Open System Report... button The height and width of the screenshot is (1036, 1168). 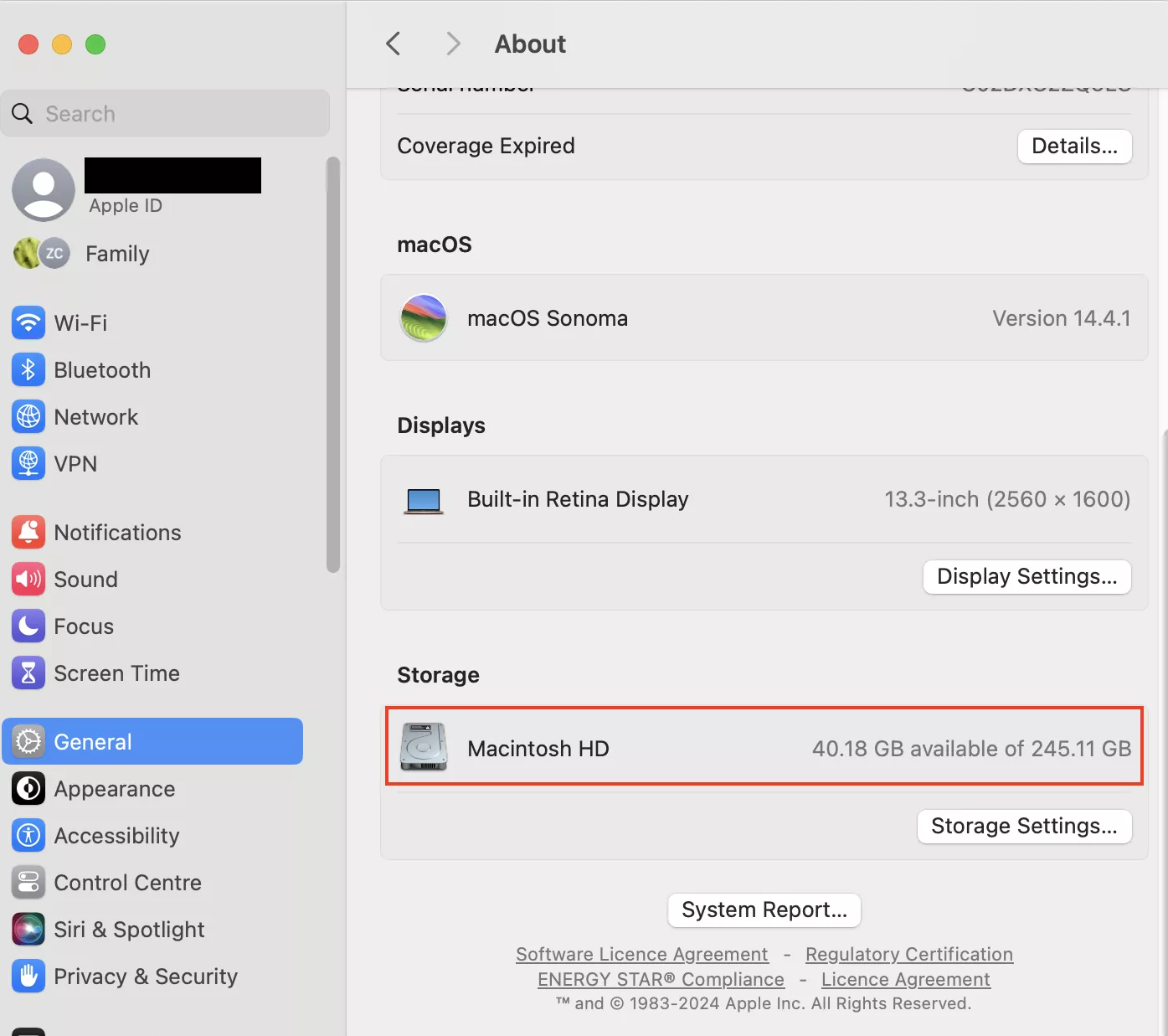click(764, 910)
